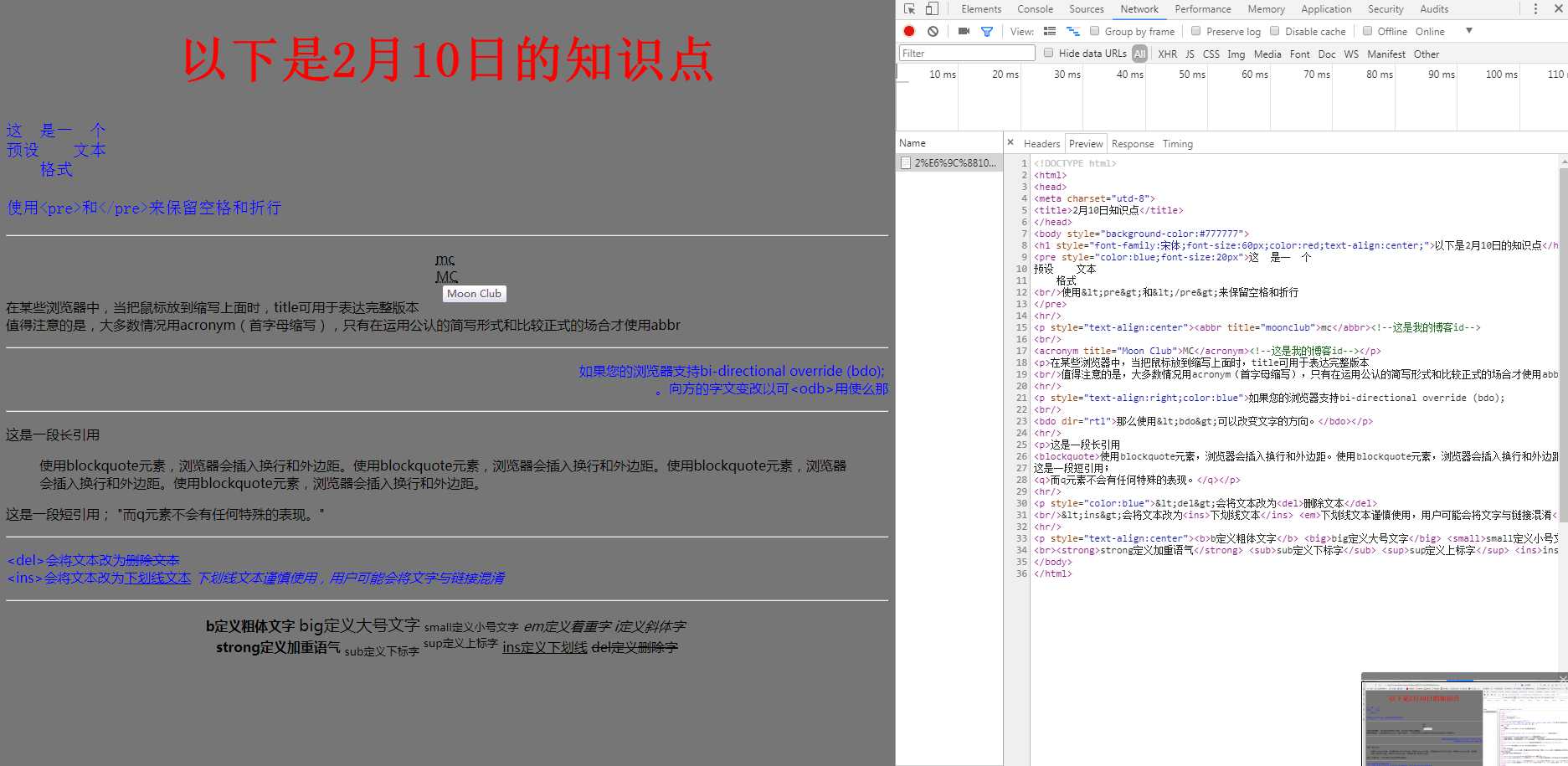This screenshot has height=766, width=1568.
Task: Toggle the waterfall overview view icon
Action: pos(1073,31)
